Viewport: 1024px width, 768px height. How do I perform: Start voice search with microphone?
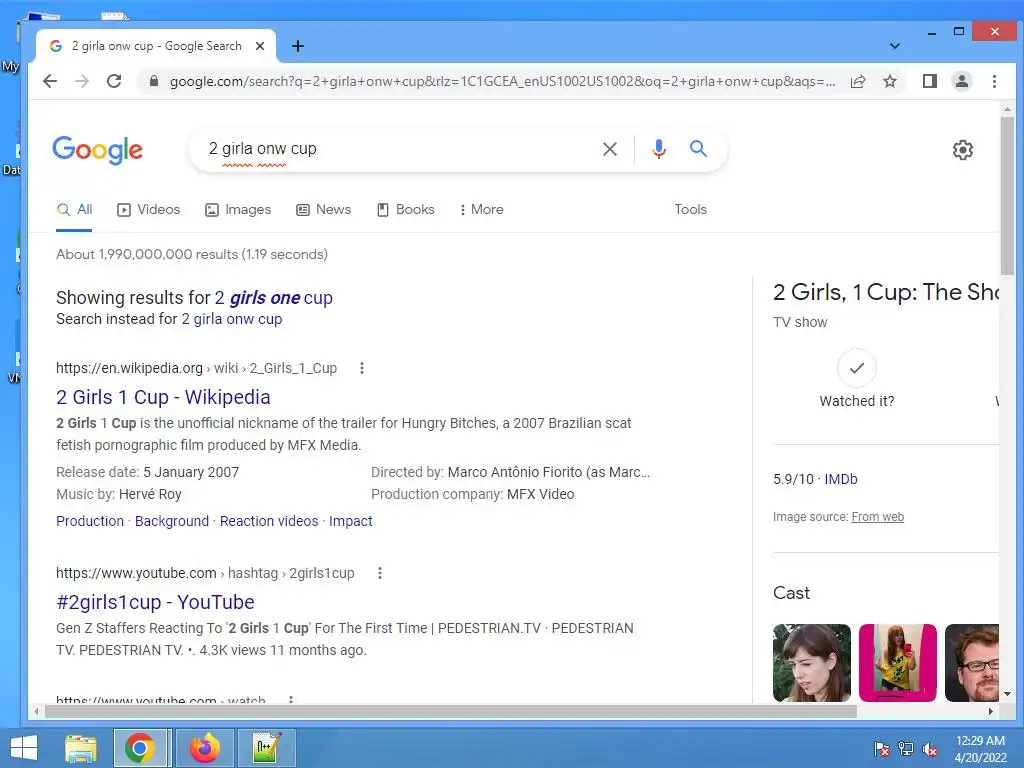tap(658, 149)
